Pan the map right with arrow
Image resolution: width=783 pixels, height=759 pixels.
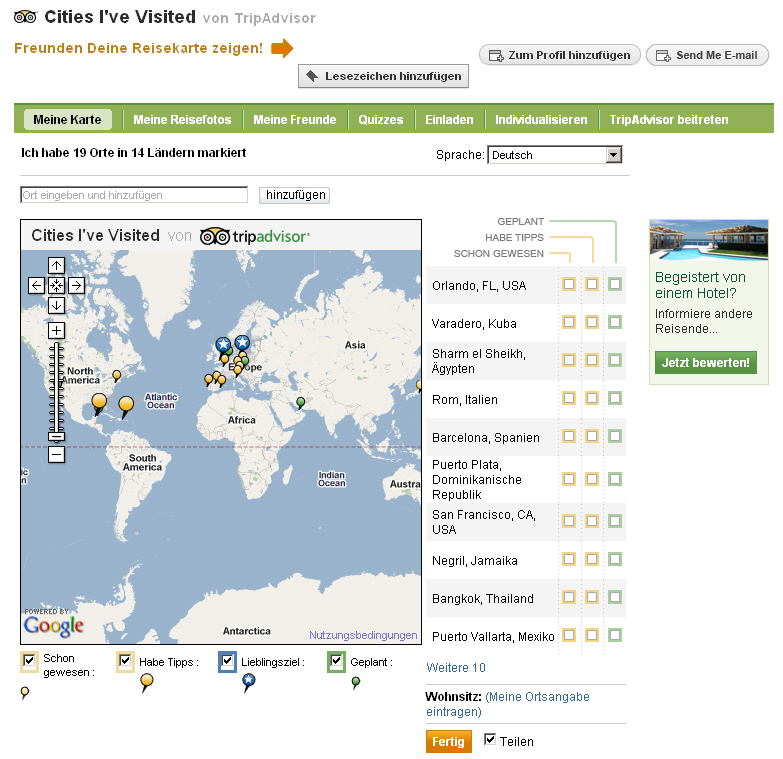coord(76,285)
